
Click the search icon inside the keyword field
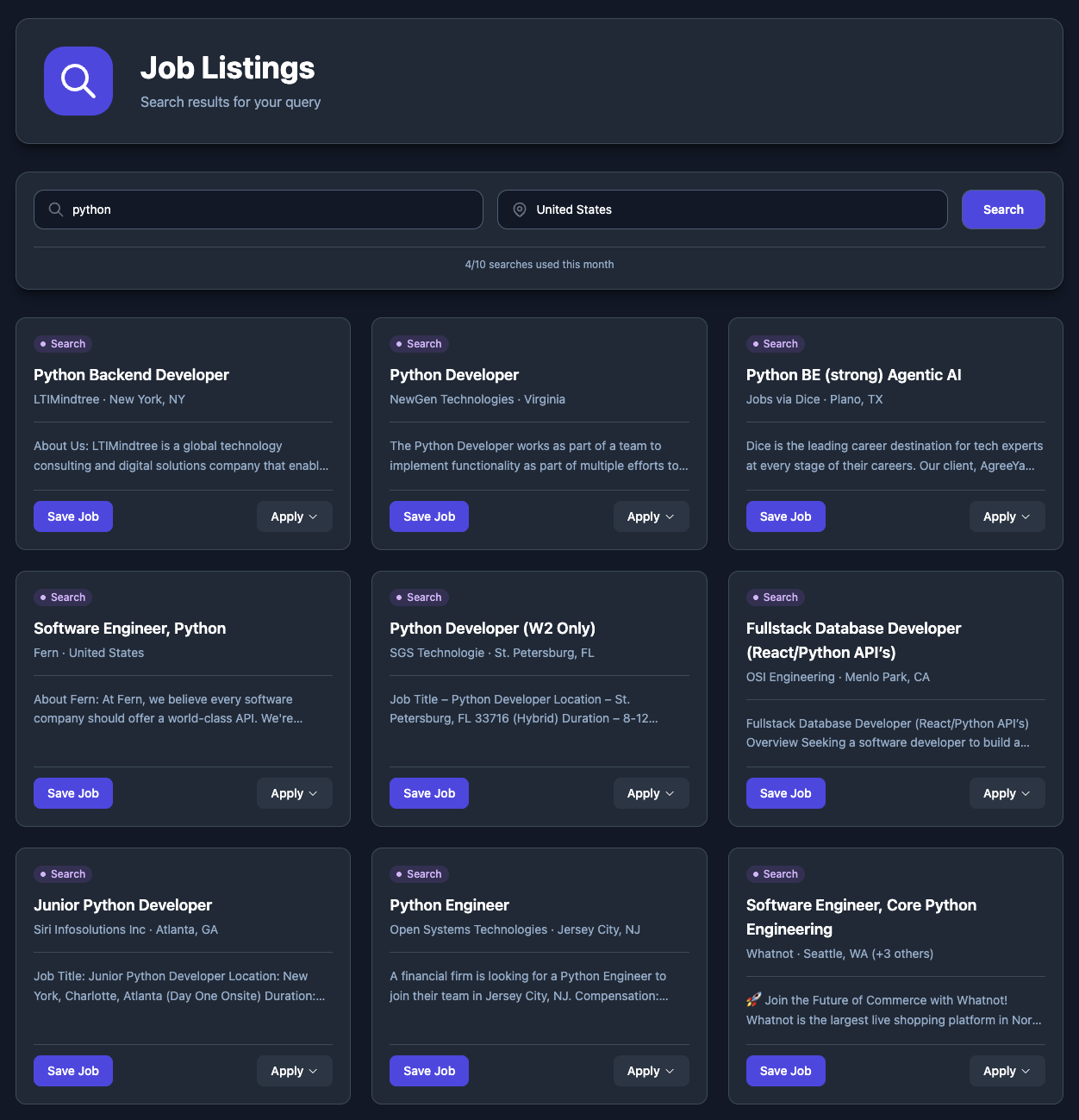pyautogui.click(x=55, y=210)
